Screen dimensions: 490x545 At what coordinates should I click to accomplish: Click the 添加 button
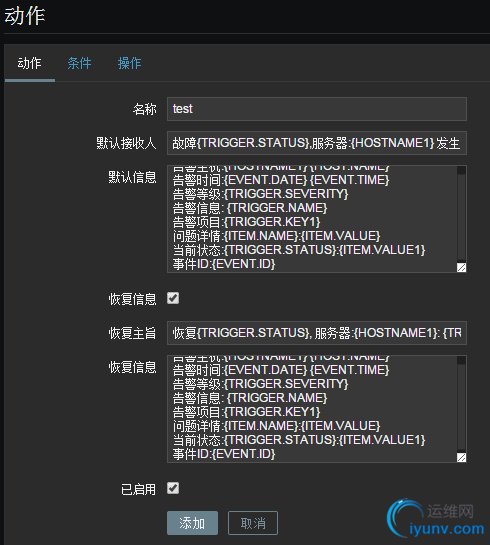point(192,523)
